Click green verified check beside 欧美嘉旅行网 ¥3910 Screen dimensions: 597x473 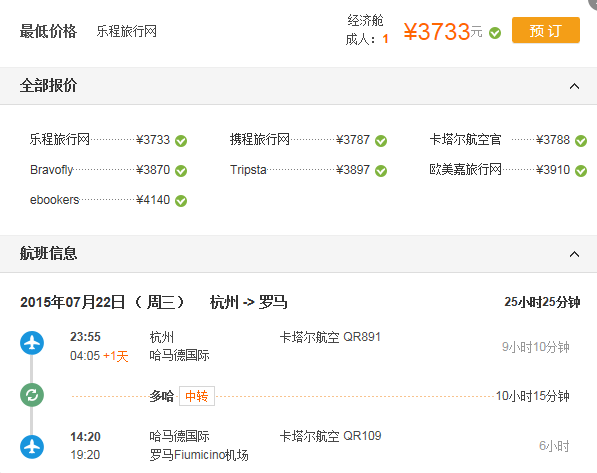(581, 171)
